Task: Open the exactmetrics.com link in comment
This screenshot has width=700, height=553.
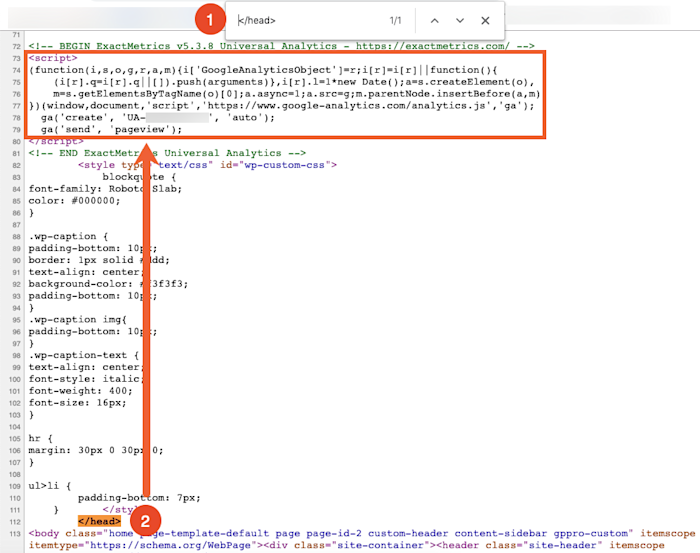Action: (x=433, y=46)
